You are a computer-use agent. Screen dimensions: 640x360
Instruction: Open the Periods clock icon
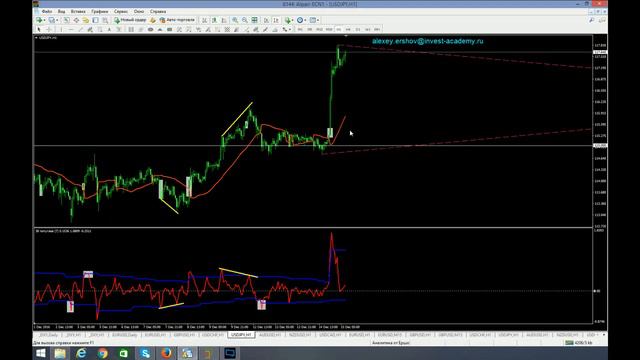[x=300, y=20]
